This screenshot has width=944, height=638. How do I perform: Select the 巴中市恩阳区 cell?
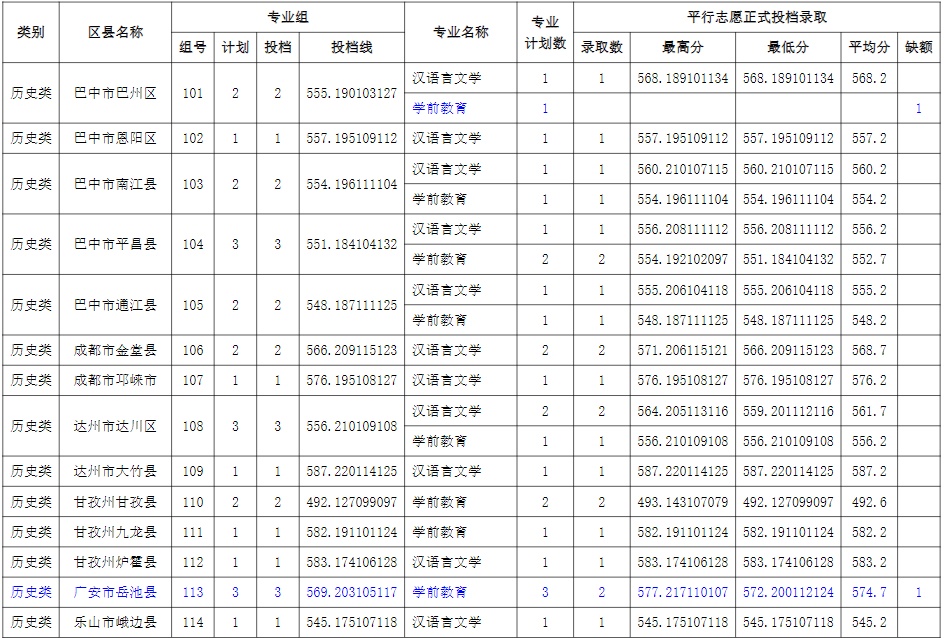[116, 138]
